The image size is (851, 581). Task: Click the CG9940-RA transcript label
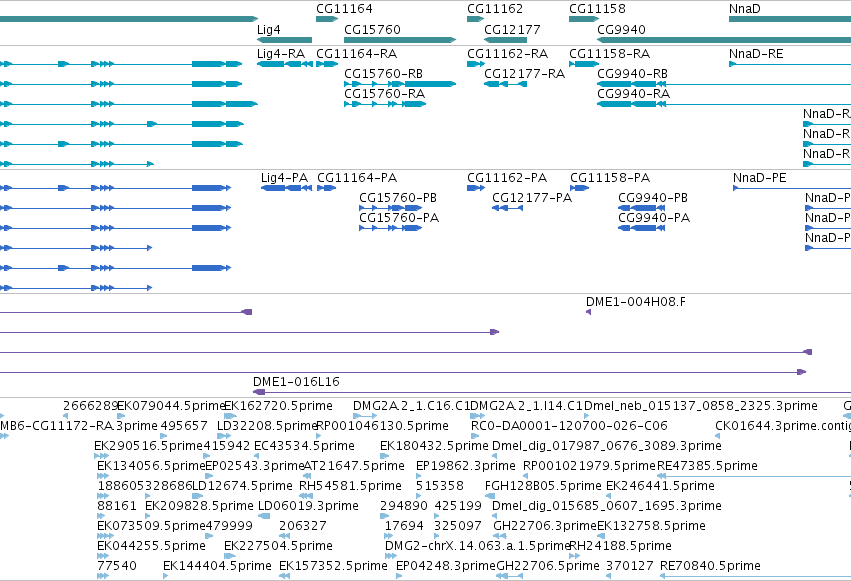click(633, 94)
